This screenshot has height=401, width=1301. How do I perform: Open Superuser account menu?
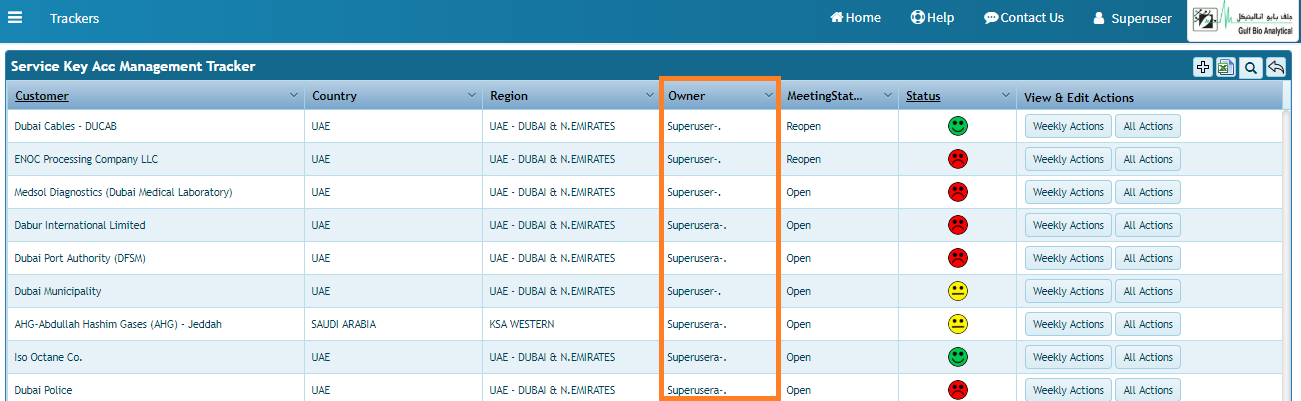click(x=1132, y=18)
